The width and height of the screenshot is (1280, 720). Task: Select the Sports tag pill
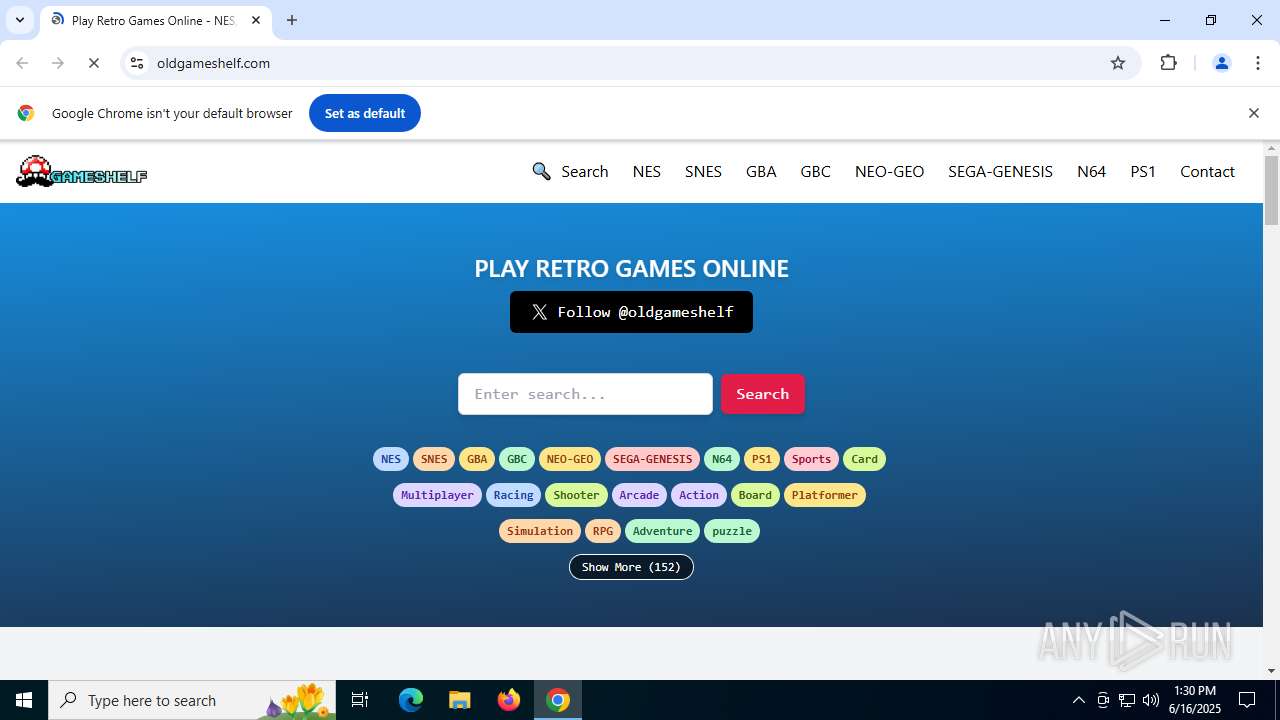tap(811, 459)
